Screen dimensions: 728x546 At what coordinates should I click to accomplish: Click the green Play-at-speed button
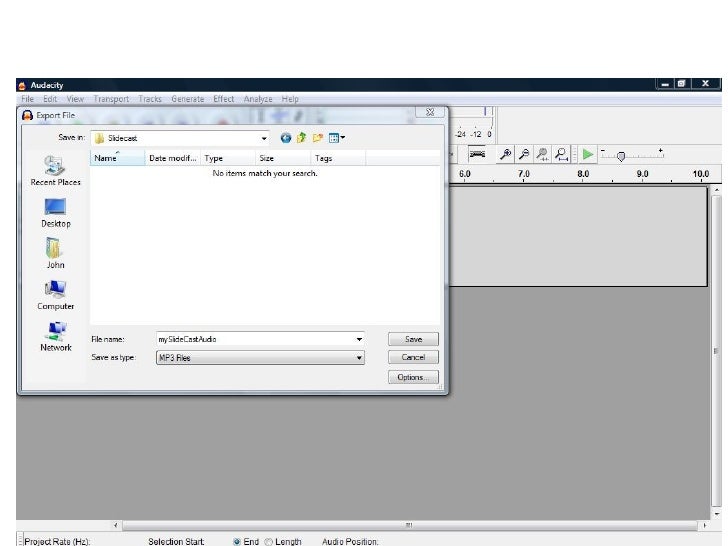(x=587, y=154)
